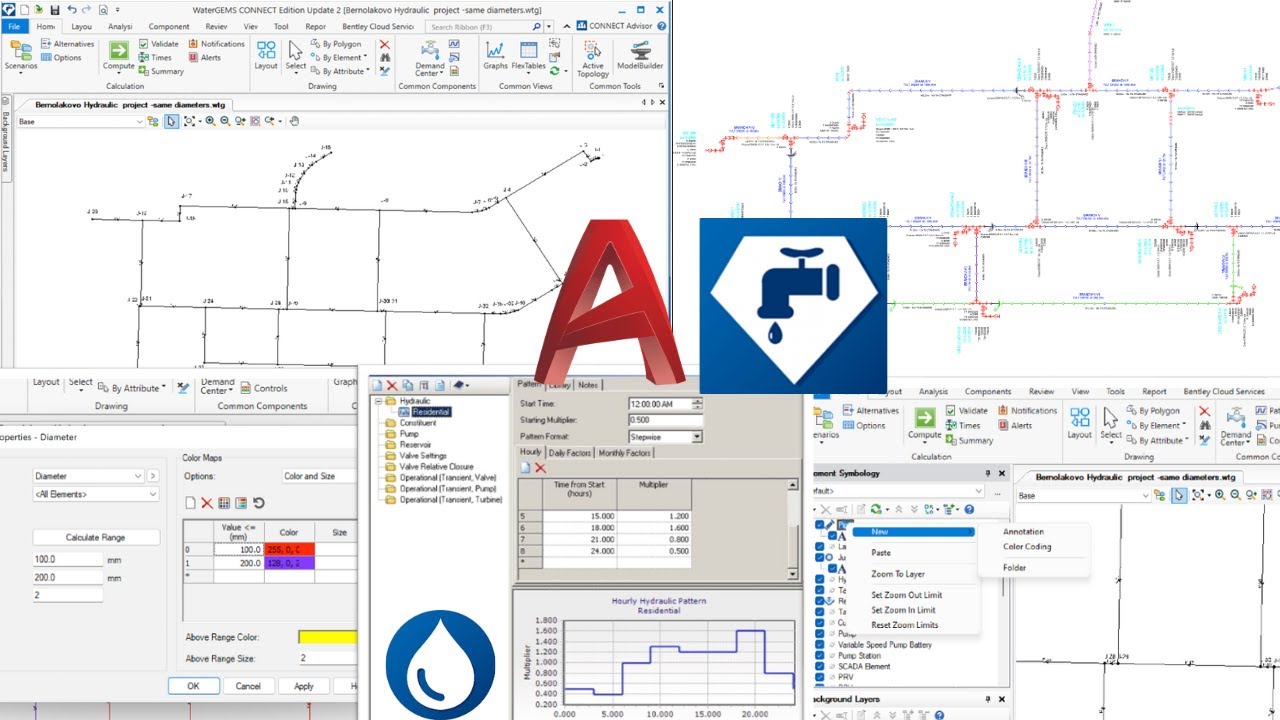The height and width of the screenshot is (720, 1280).
Task: Open Times in the top-left ribbon
Action: [x=155, y=58]
